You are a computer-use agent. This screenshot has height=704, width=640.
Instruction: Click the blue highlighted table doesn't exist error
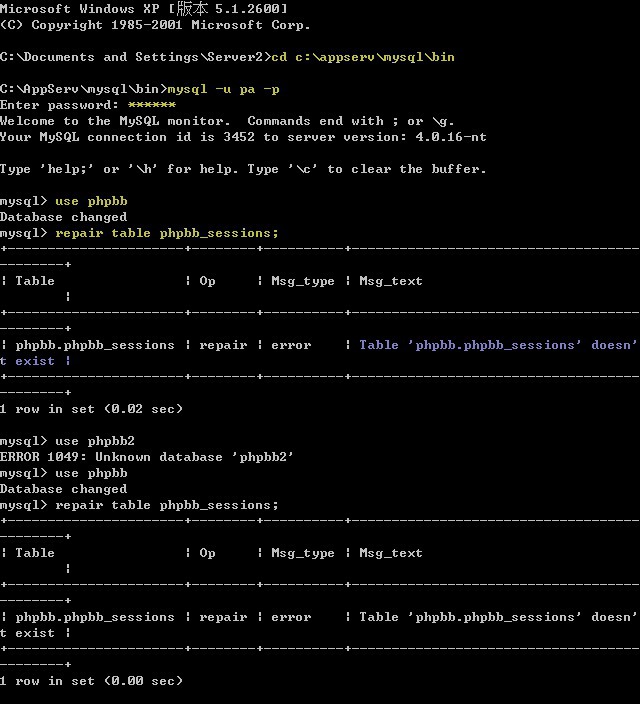[x=497, y=345]
